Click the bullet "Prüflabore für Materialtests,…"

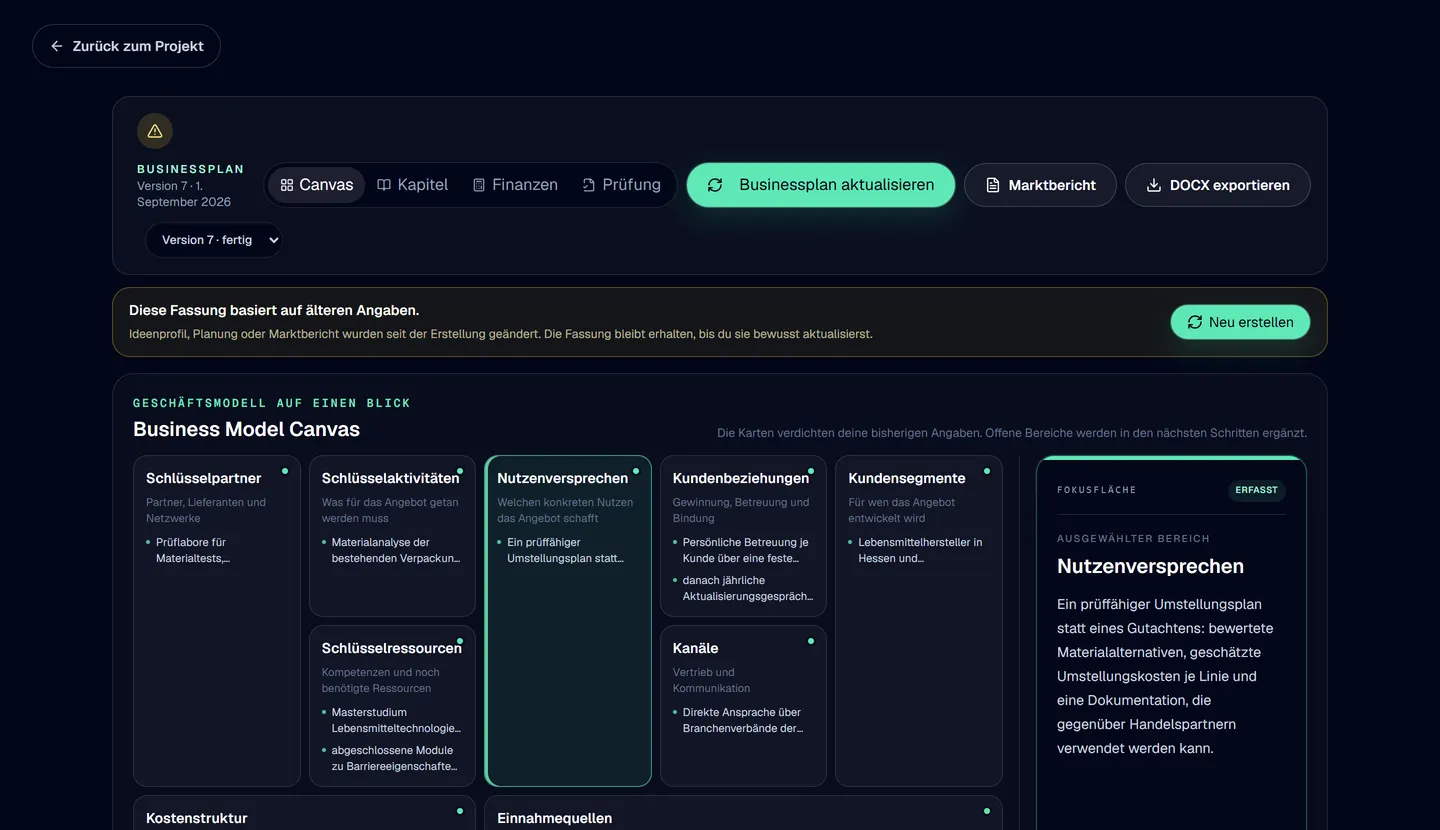click(x=193, y=550)
